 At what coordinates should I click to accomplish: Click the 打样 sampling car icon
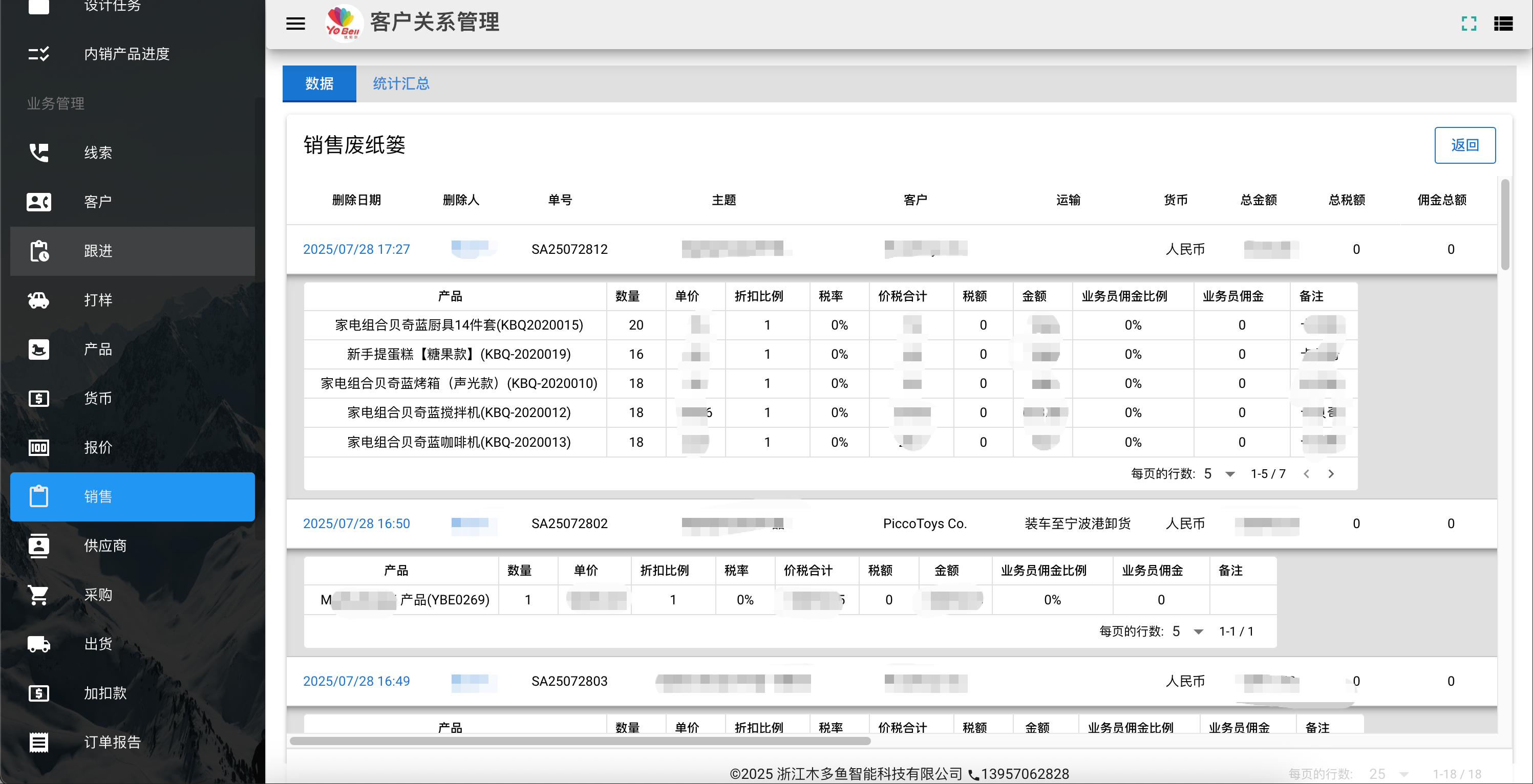pos(39,300)
